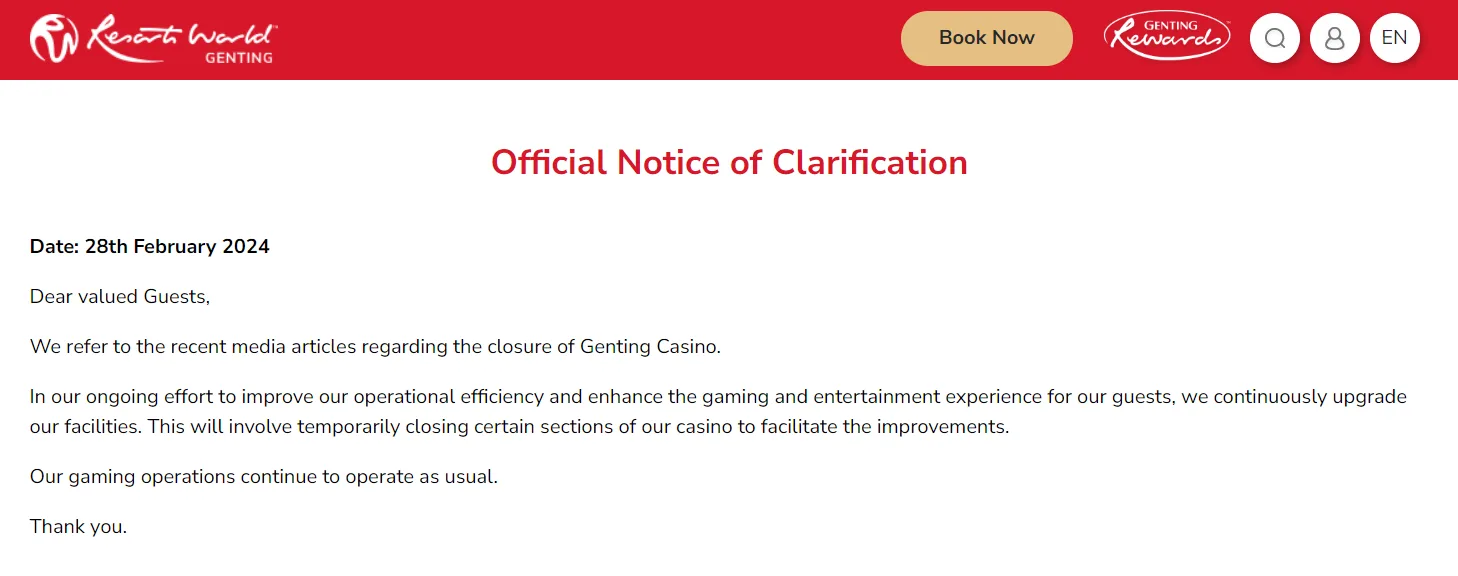Click the "Thank you." closing line

click(78, 526)
